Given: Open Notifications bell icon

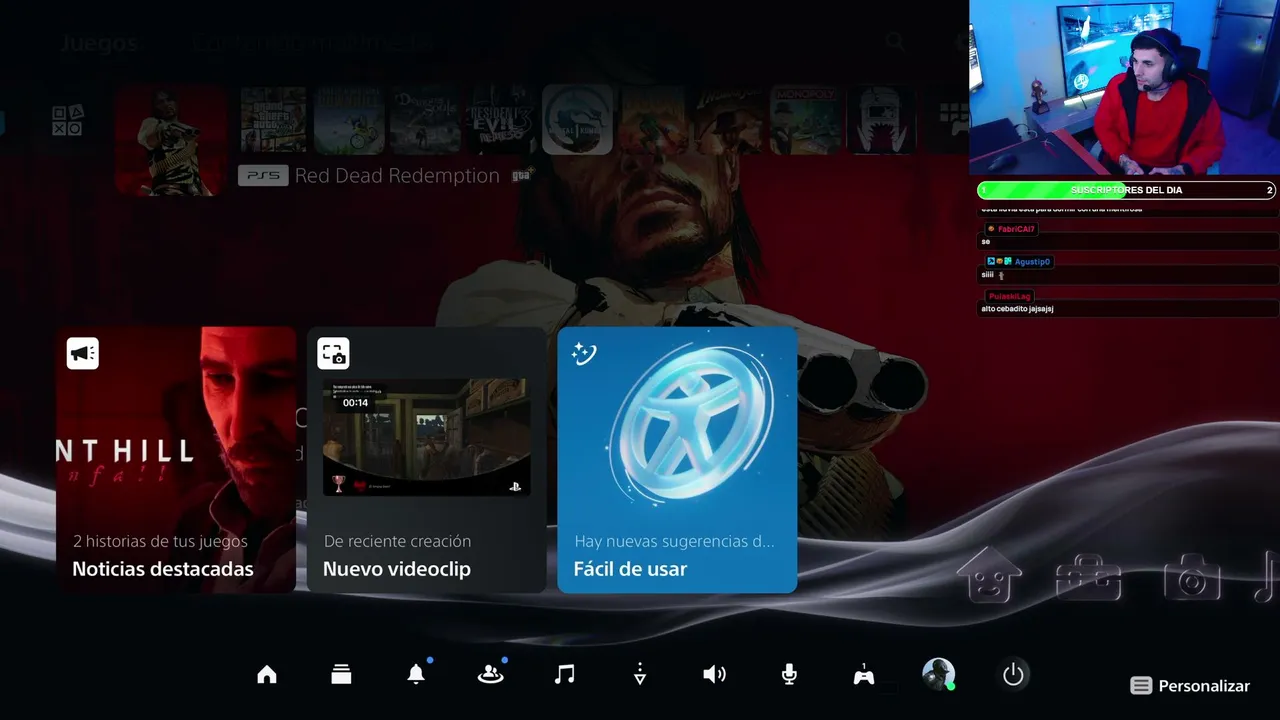Looking at the screenshot, I should 416,675.
